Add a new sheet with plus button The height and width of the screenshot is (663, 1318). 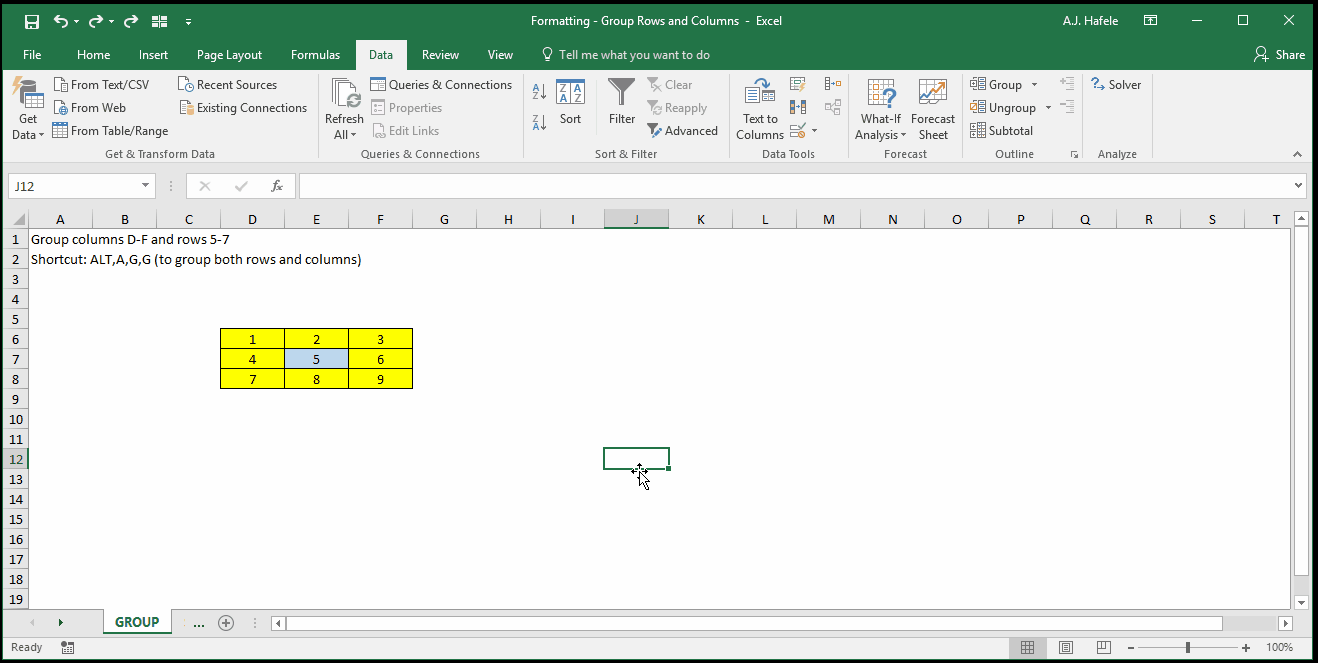pyautogui.click(x=226, y=623)
